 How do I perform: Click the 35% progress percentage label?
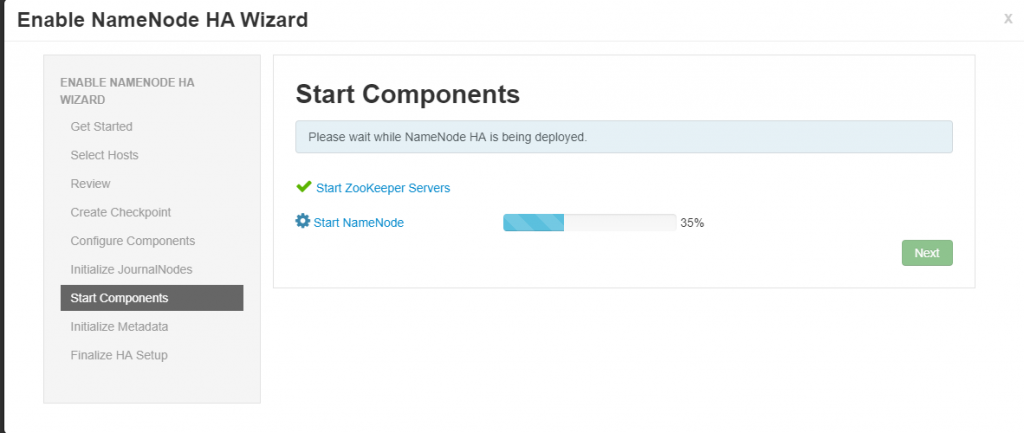[692, 223]
